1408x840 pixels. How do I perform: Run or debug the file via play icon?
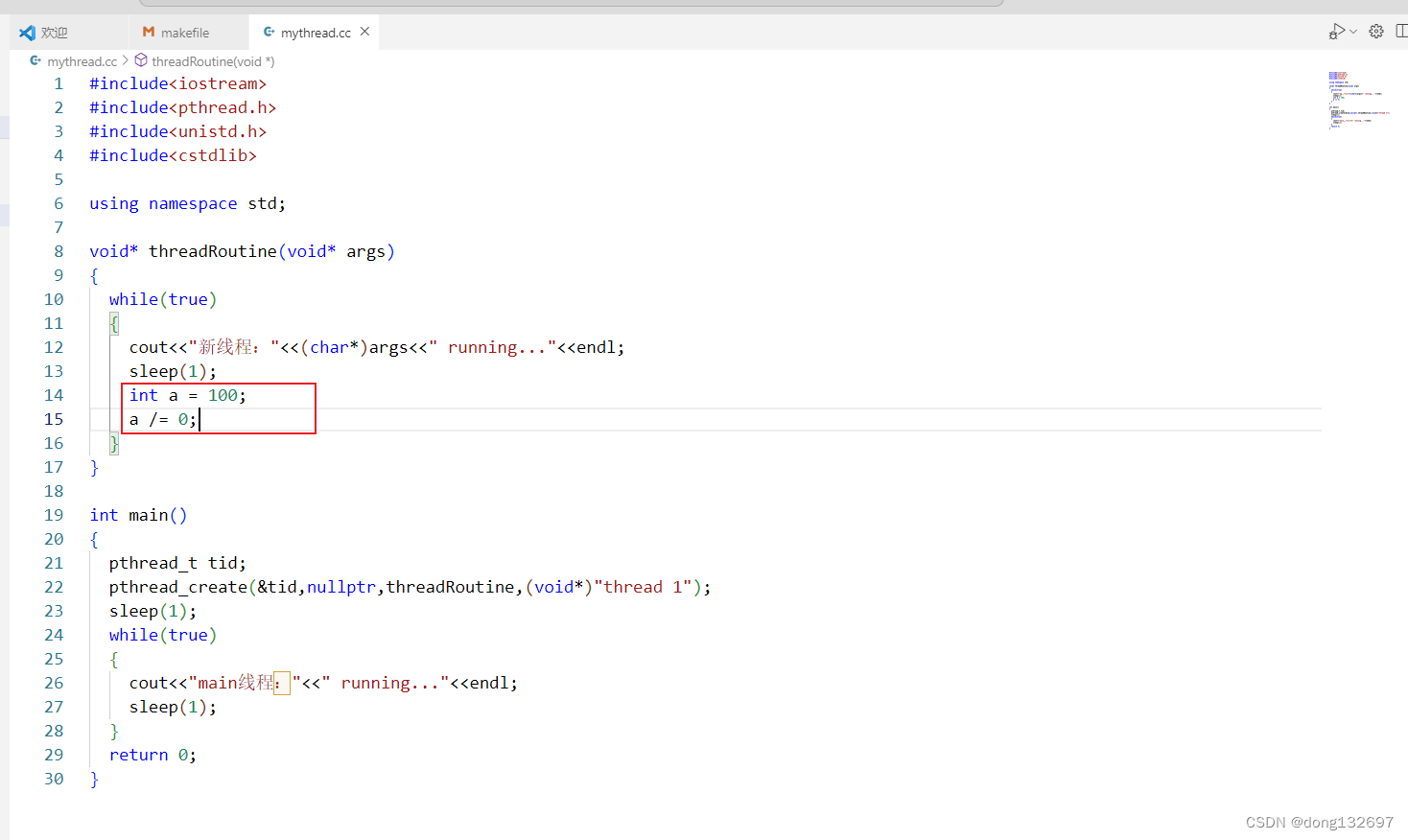click(1336, 32)
